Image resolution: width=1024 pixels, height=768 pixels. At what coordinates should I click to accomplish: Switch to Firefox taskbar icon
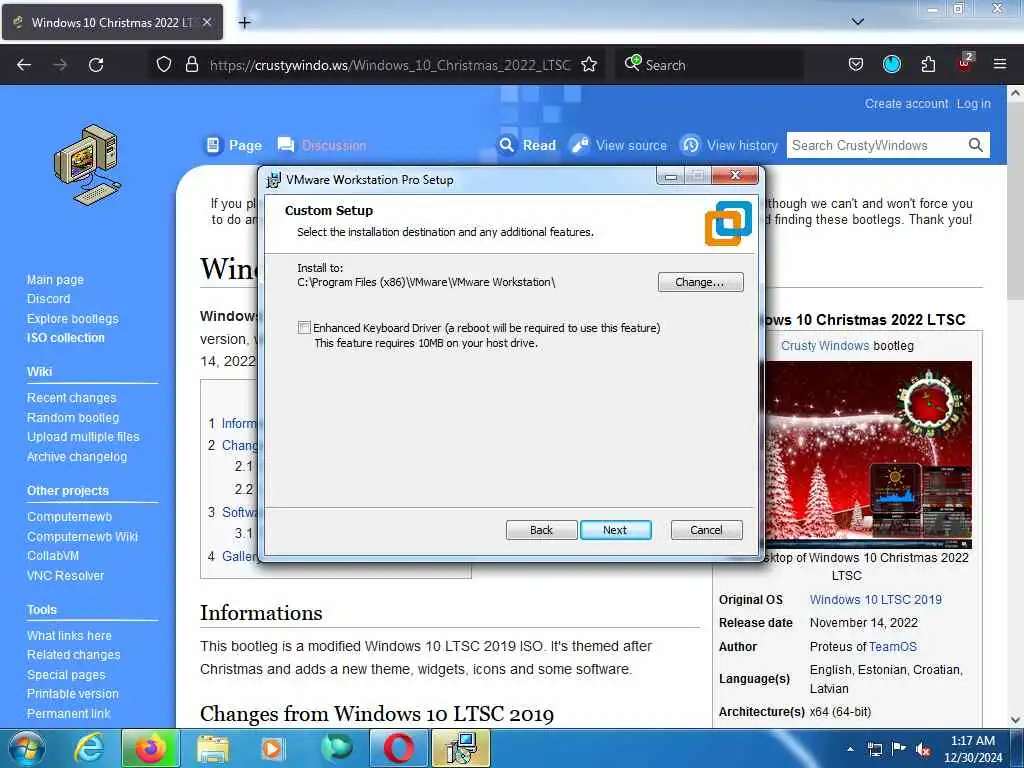click(x=150, y=748)
